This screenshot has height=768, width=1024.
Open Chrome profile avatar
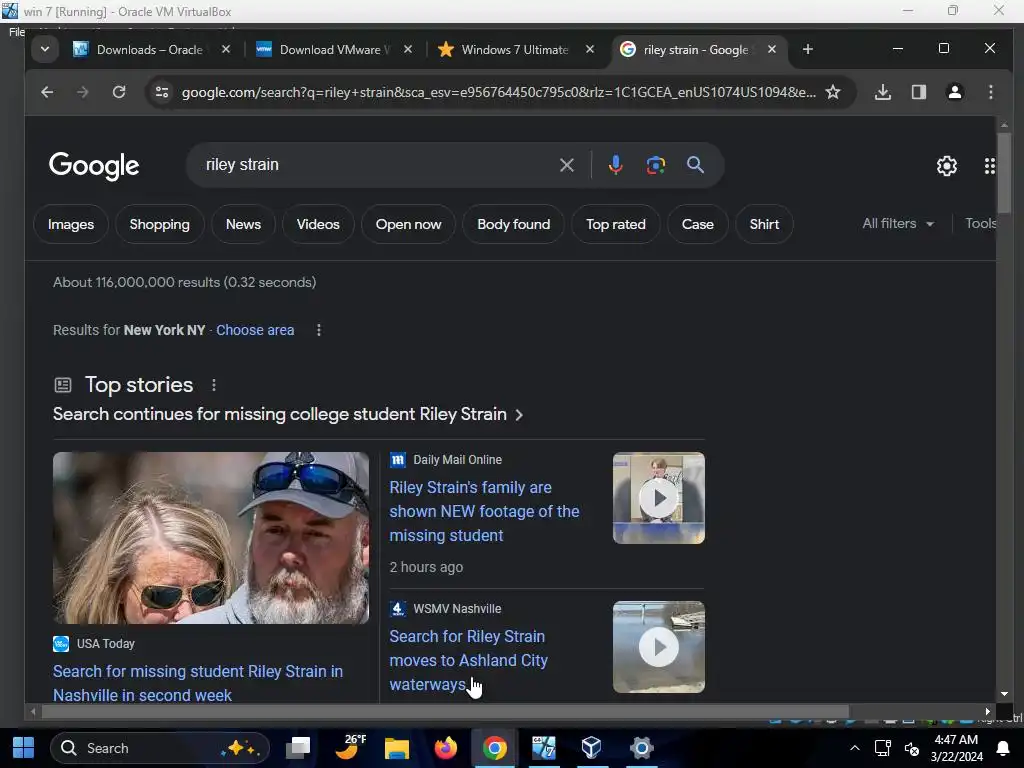tap(954, 92)
